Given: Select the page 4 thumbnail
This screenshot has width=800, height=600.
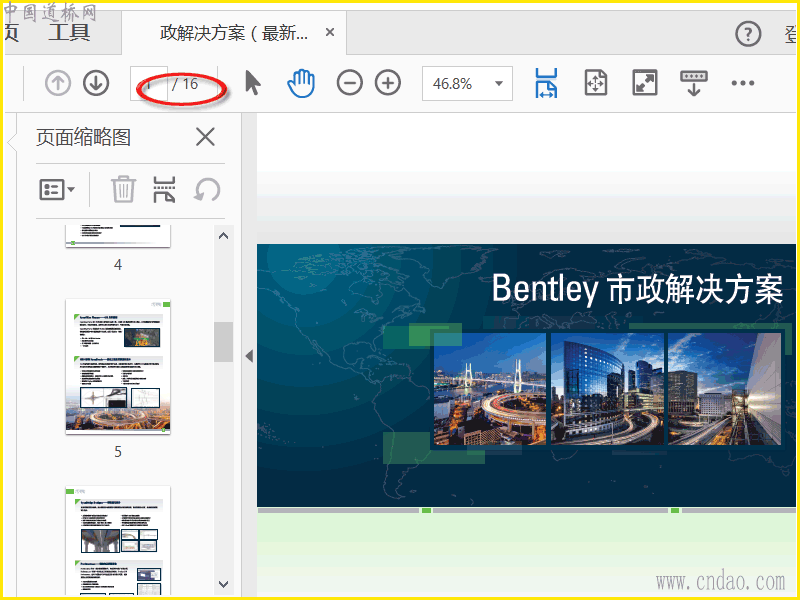Looking at the screenshot, I should coord(118,236).
